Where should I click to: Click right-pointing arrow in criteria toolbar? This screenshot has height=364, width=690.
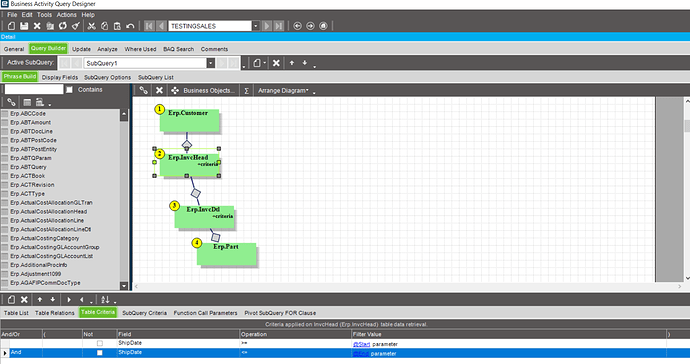pyautogui.click(x=69, y=299)
